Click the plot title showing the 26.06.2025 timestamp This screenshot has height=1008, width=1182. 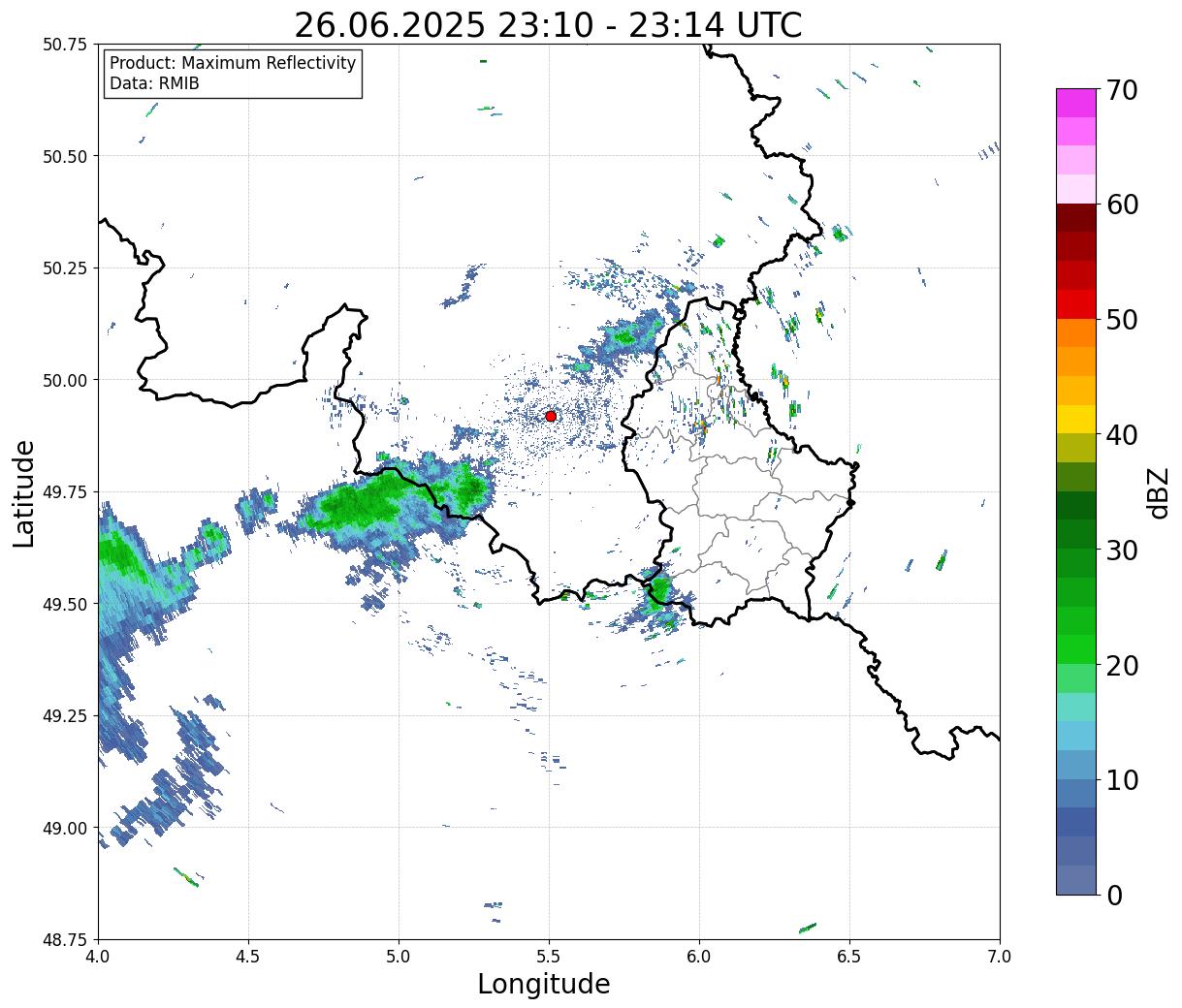point(548,24)
